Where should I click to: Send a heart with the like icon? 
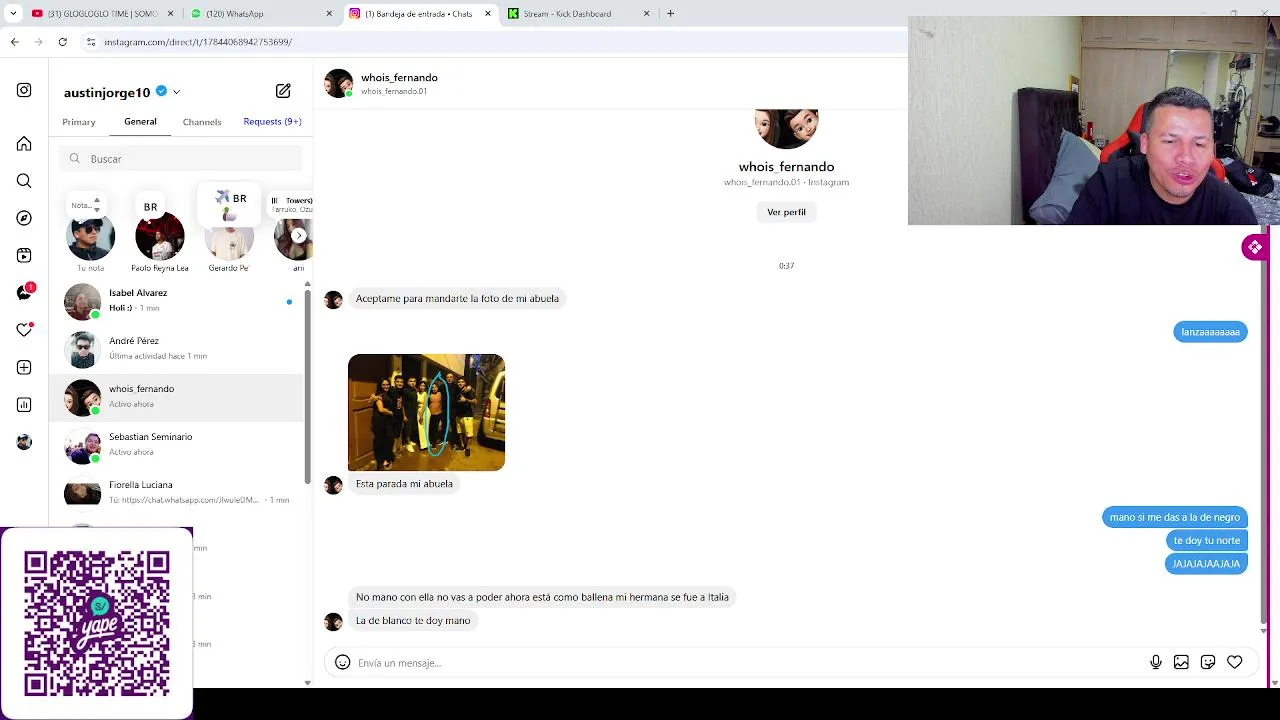click(1235, 662)
